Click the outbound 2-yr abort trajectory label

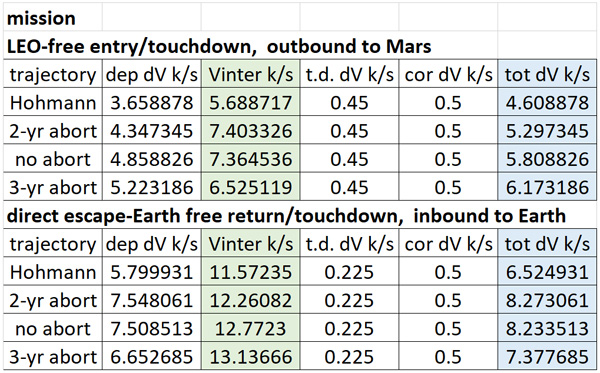(x=53, y=130)
